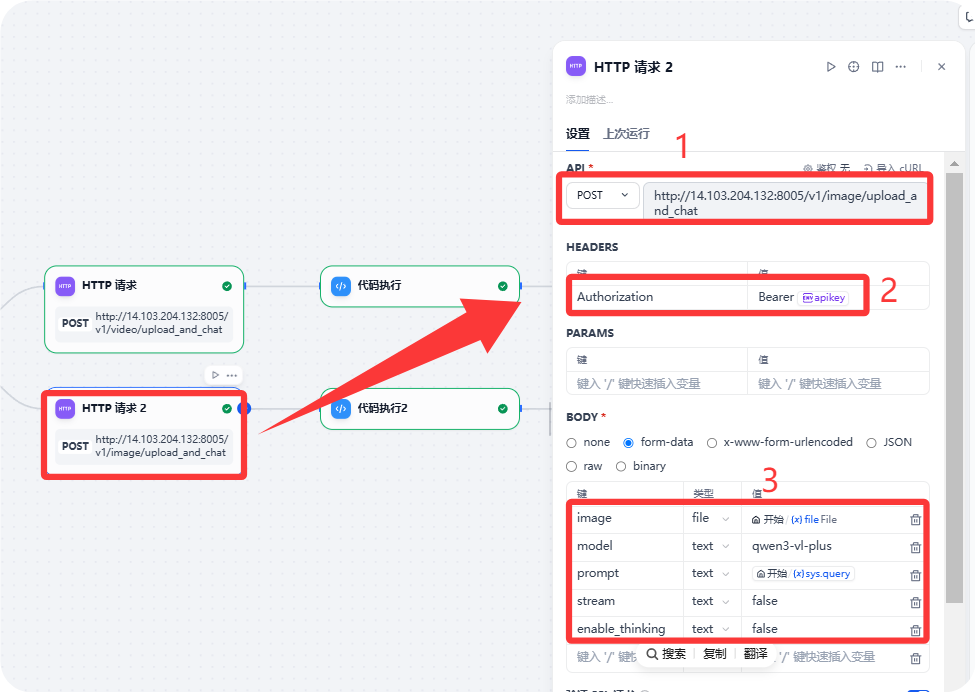975x692 pixels.
Task: Click the 添加描述 description field
Action: 589,99
